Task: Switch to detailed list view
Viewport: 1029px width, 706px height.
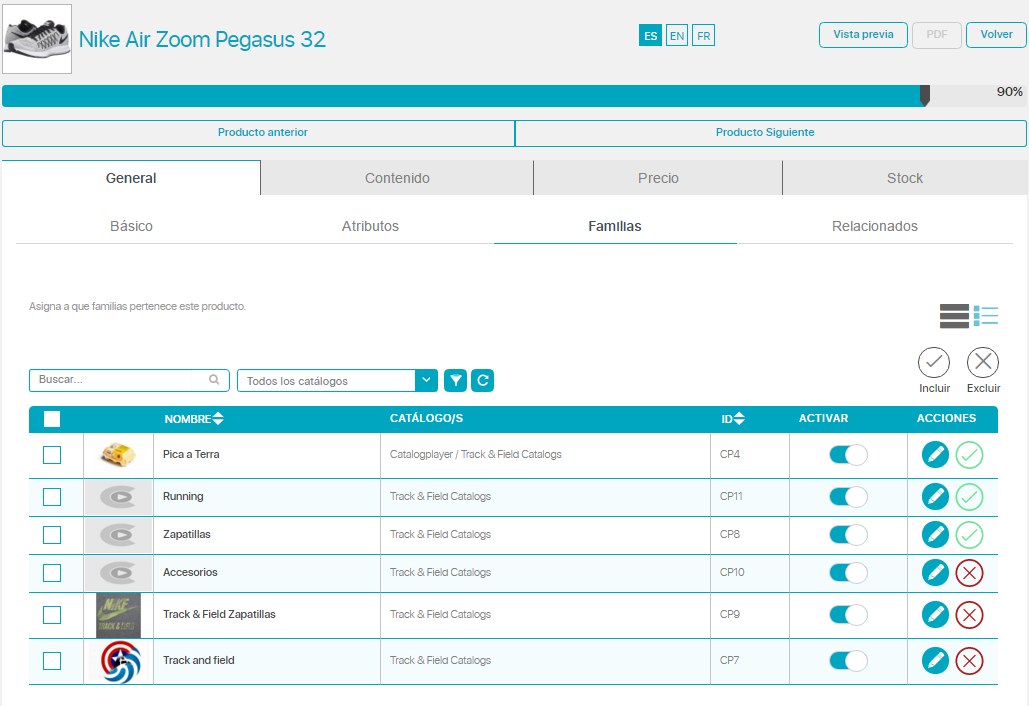Action: coord(986,316)
